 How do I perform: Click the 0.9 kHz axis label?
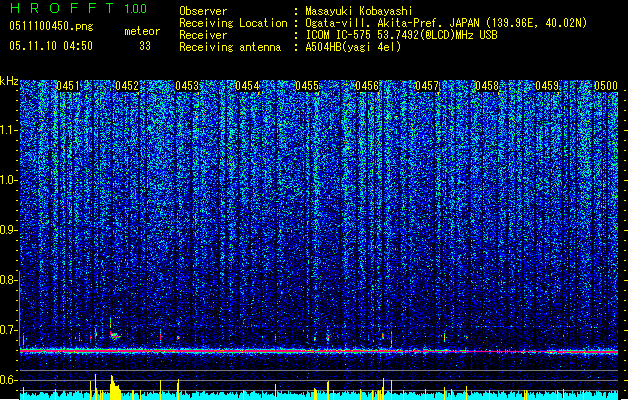pyautogui.click(x=8, y=230)
